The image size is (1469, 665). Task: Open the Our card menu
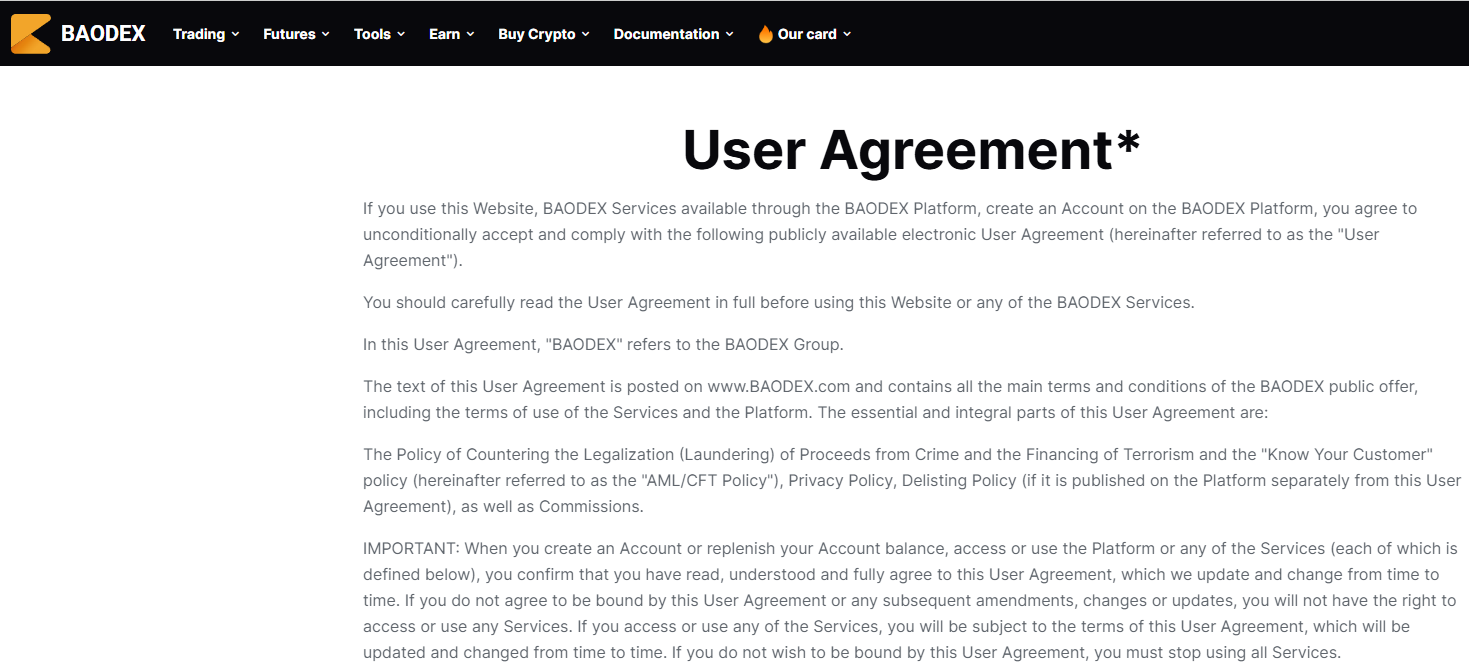click(805, 34)
